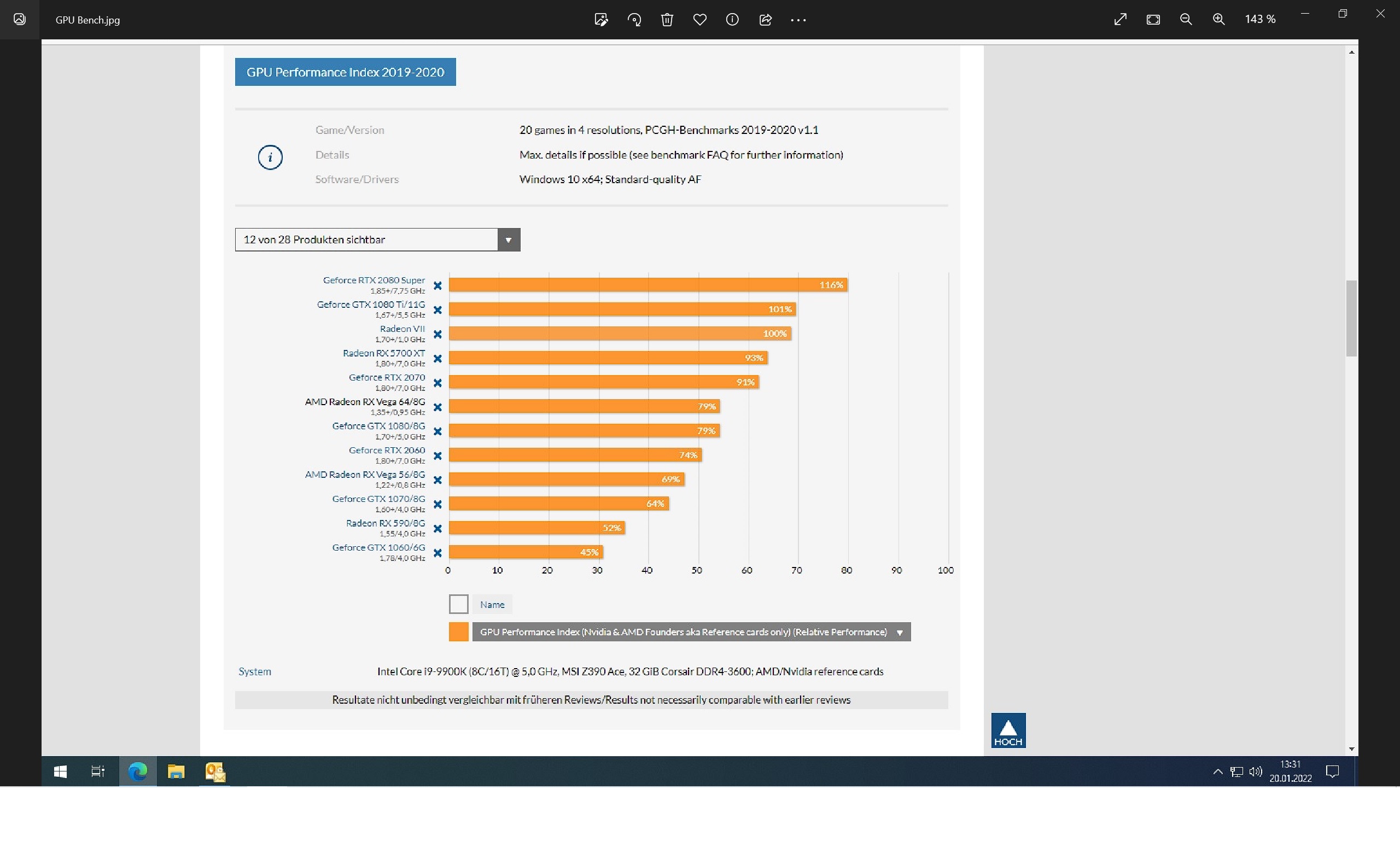Click the Geforce GTX 1080 Ti/11G link

371,305
